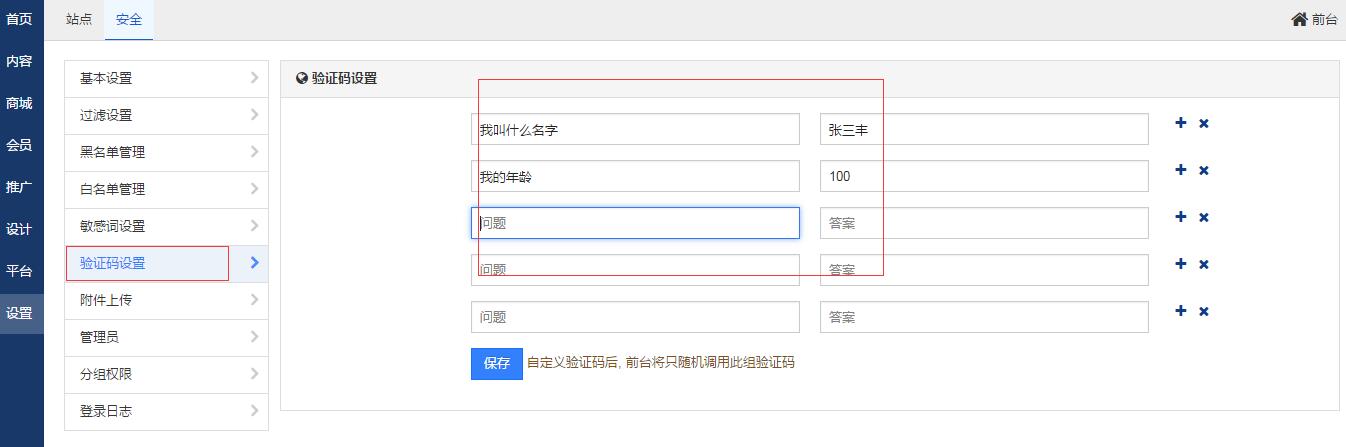
Task: Click the plus icon beside the 张三丰 answer row
Action: coord(1180,123)
